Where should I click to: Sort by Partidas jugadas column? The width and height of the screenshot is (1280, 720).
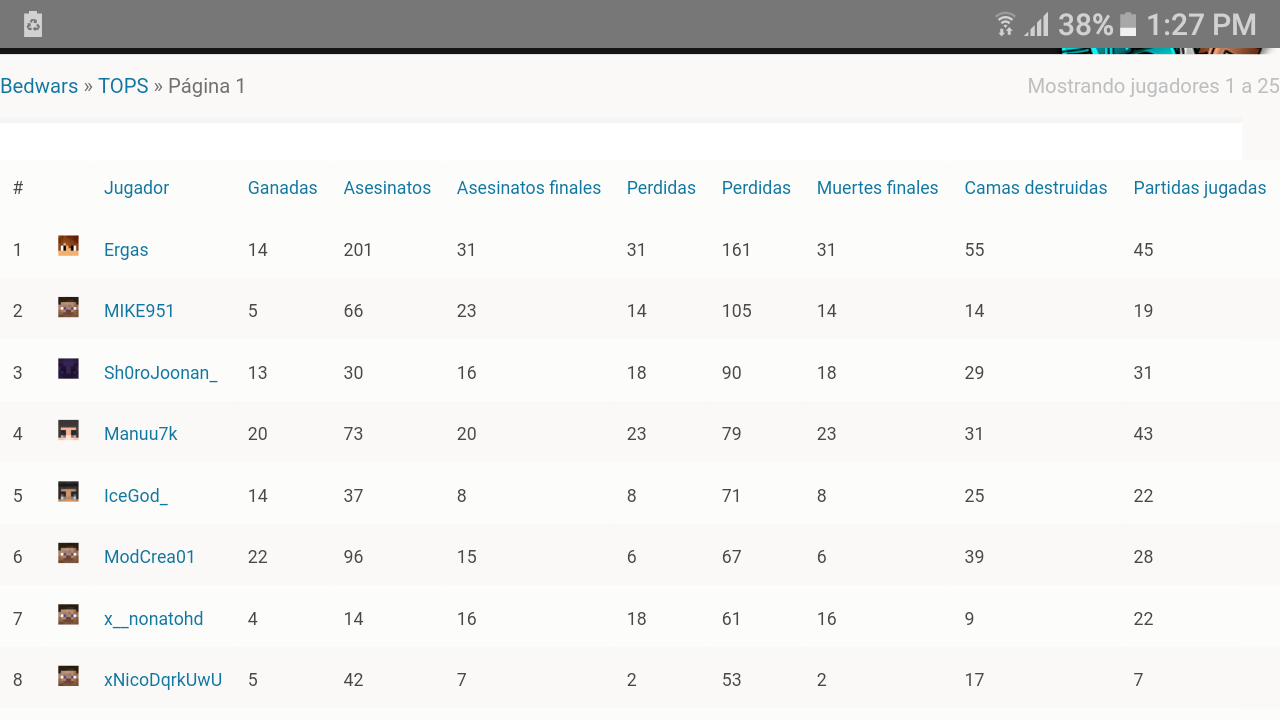click(1199, 188)
